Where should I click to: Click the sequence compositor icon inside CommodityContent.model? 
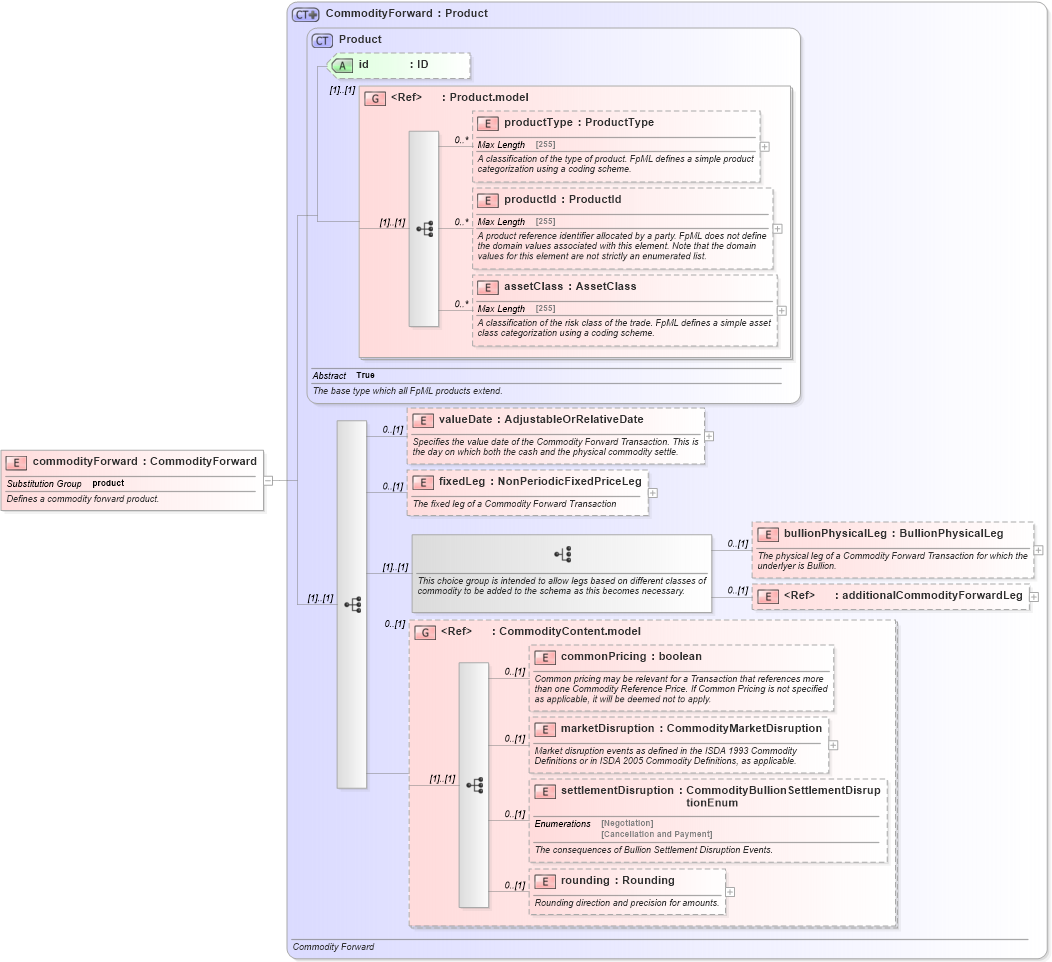474,785
